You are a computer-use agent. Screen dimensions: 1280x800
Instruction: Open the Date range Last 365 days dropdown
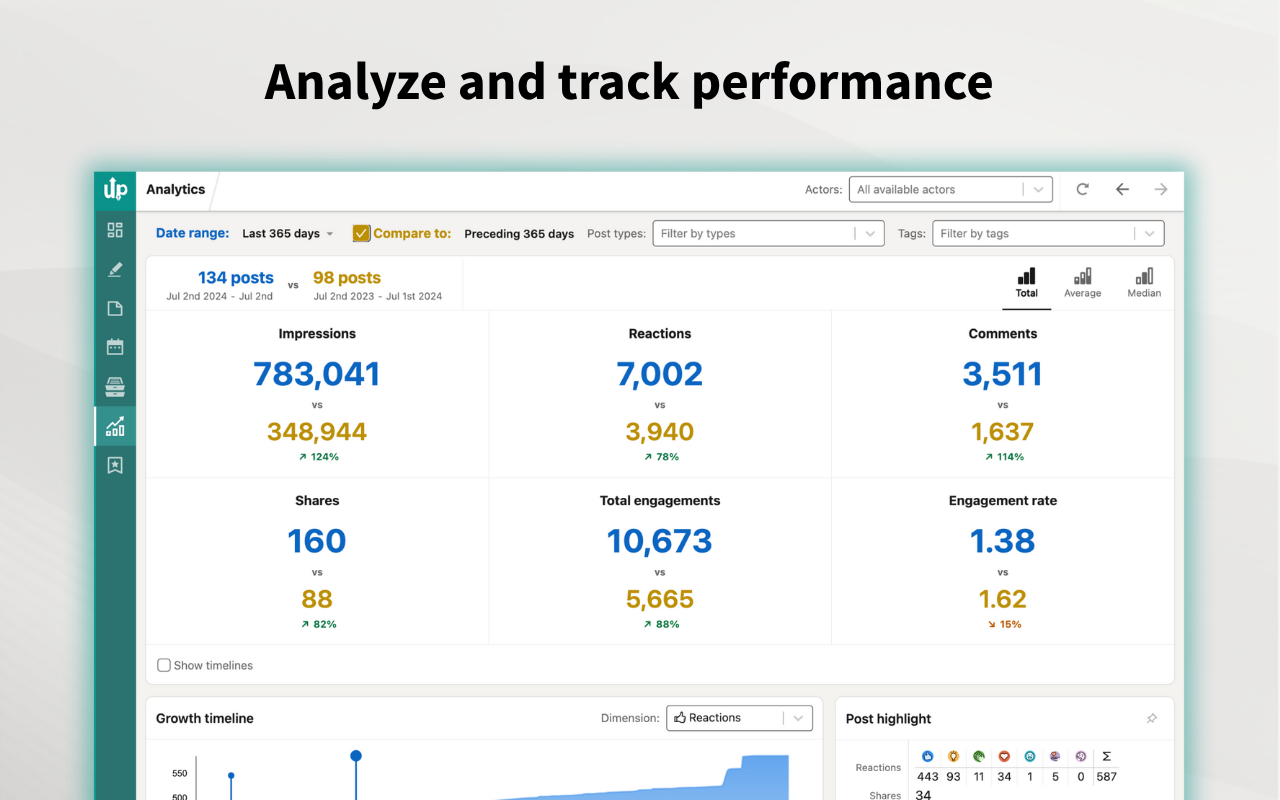coord(288,234)
